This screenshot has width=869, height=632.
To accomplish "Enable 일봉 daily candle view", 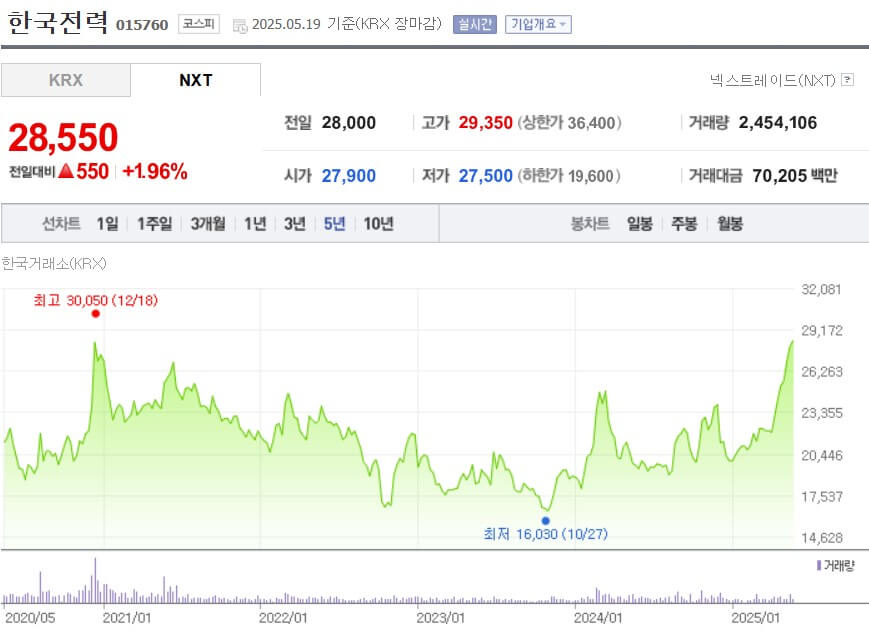I will pyautogui.click(x=640, y=225).
